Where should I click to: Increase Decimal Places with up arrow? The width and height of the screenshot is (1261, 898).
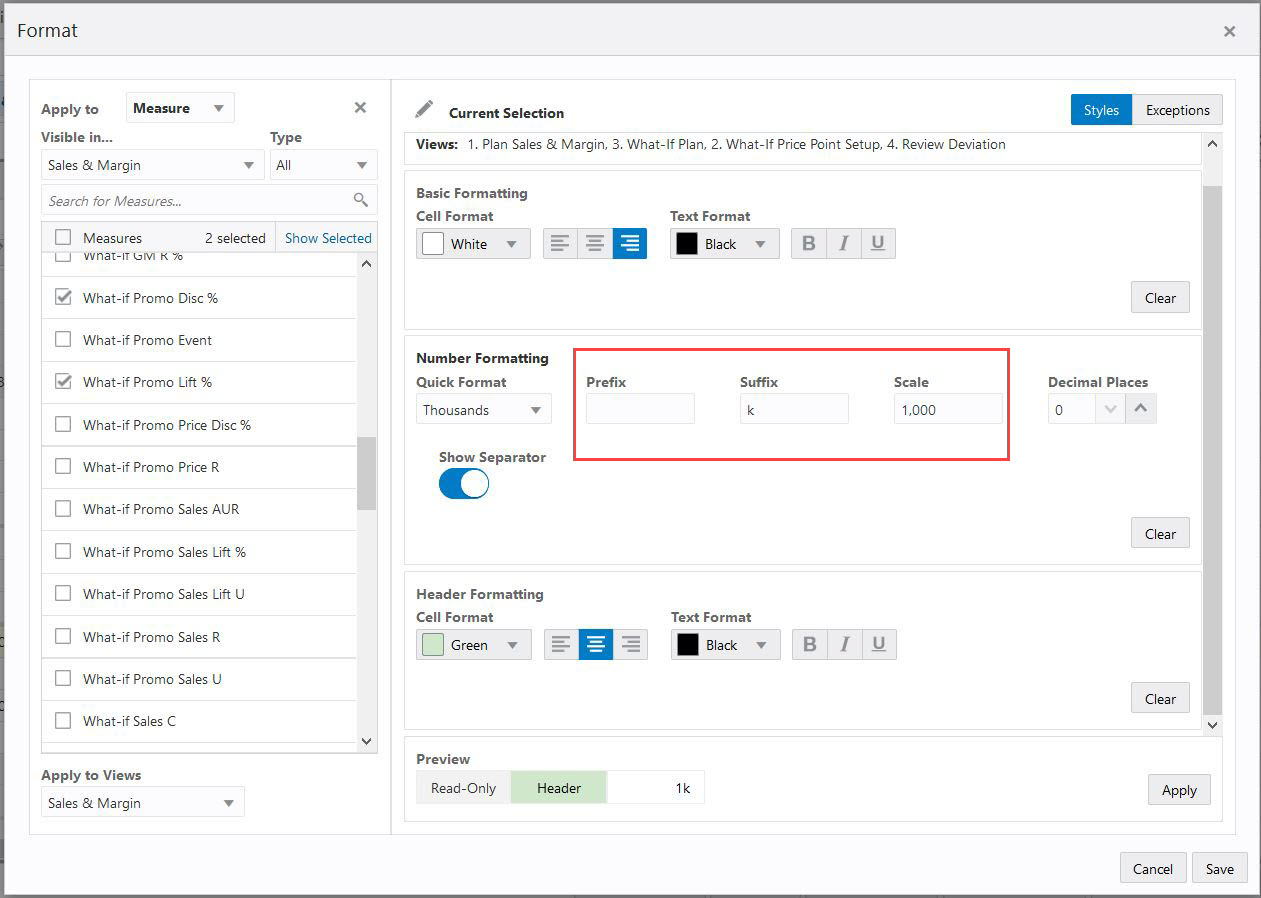(1141, 409)
